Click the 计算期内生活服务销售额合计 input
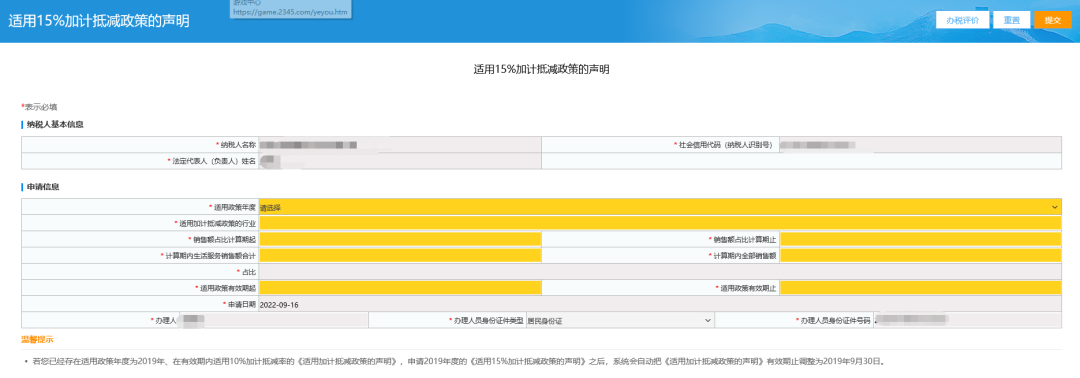1080x378 pixels. [x=400, y=255]
